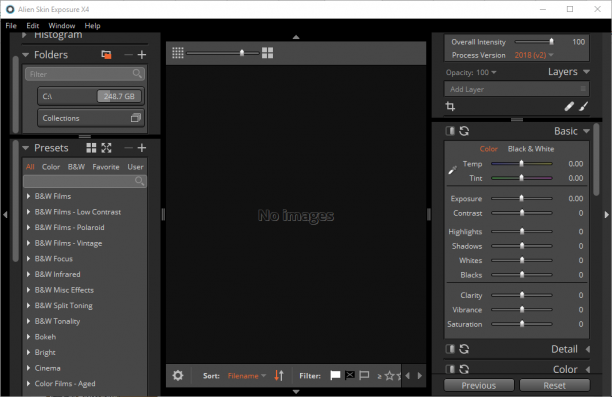Click the small thumbnails grid icon

click(x=178, y=53)
